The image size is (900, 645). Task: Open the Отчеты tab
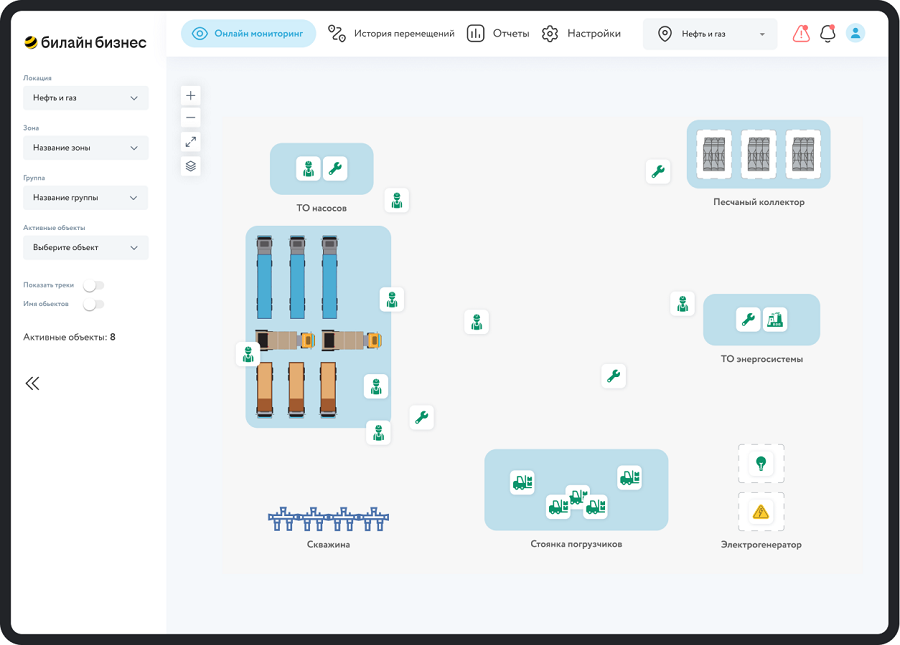[498, 34]
